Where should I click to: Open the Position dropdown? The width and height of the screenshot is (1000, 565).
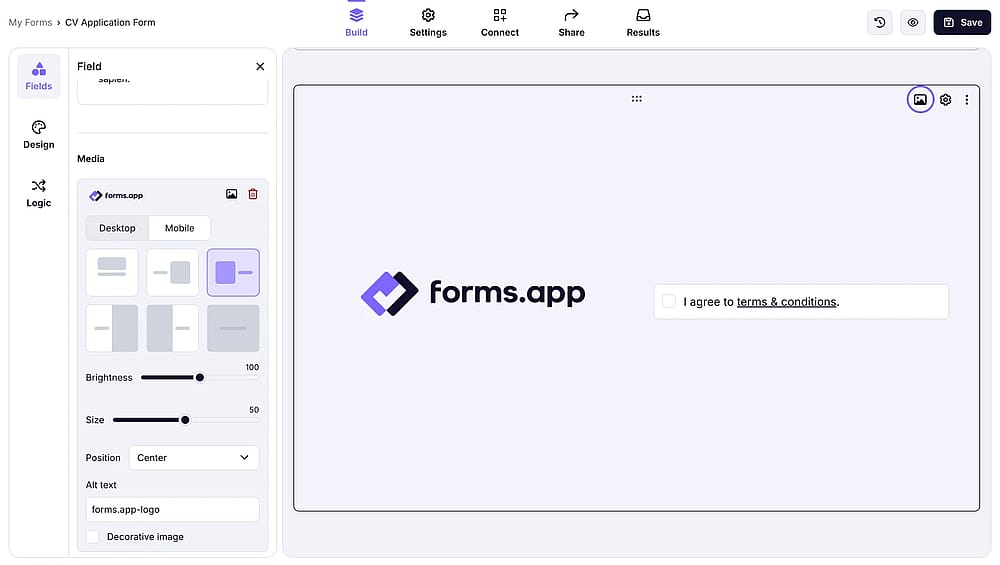[194, 457]
